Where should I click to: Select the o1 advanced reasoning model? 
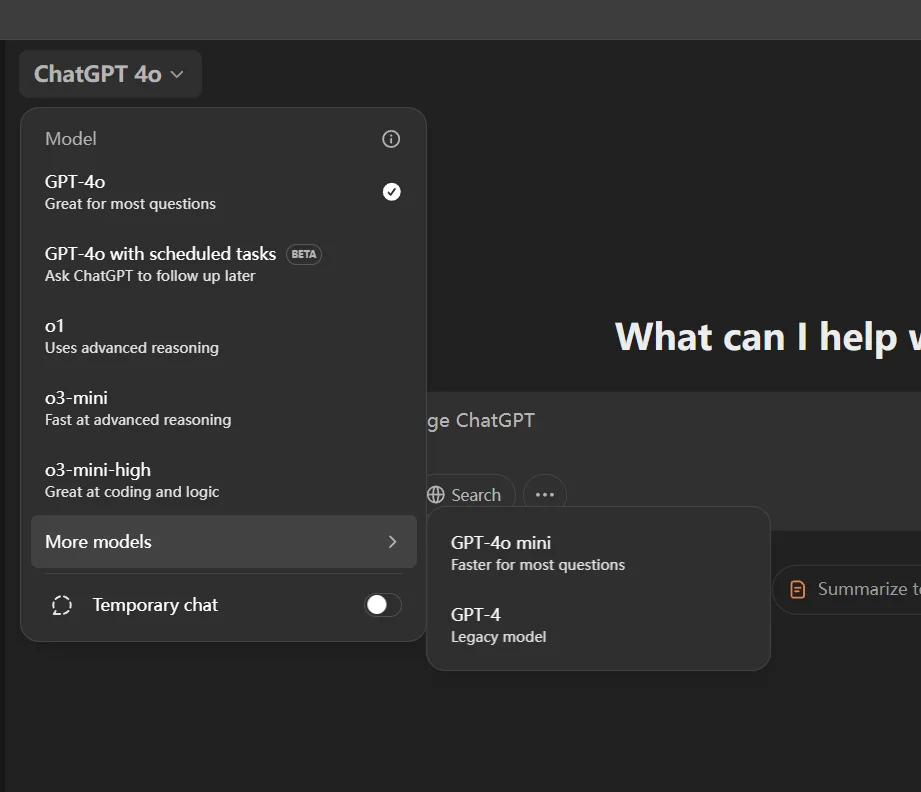pyautogui.click(x=224, y=337)
